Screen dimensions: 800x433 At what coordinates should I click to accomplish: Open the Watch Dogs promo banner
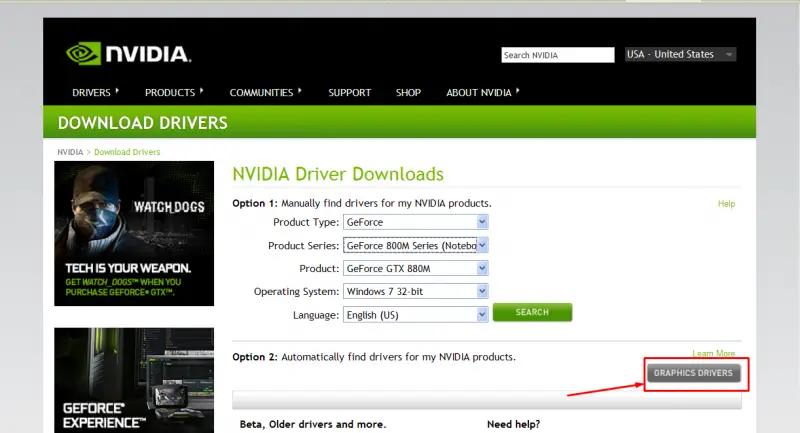click(x=134, y=234)
